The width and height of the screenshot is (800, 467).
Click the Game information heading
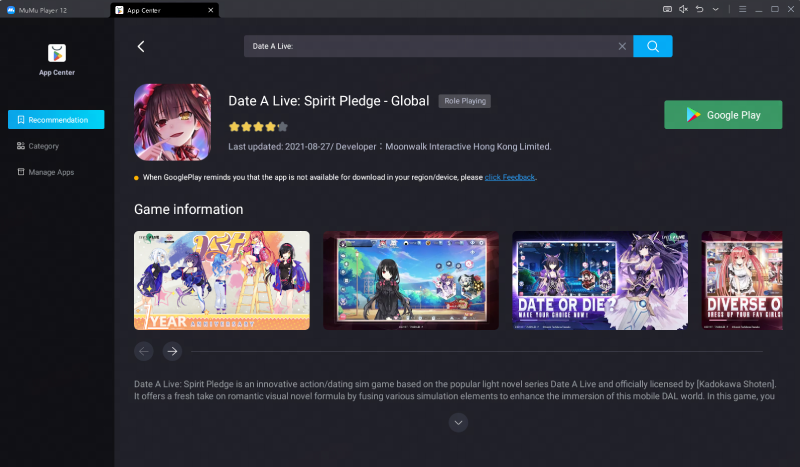pyautogui.click(x=189, y=209)
